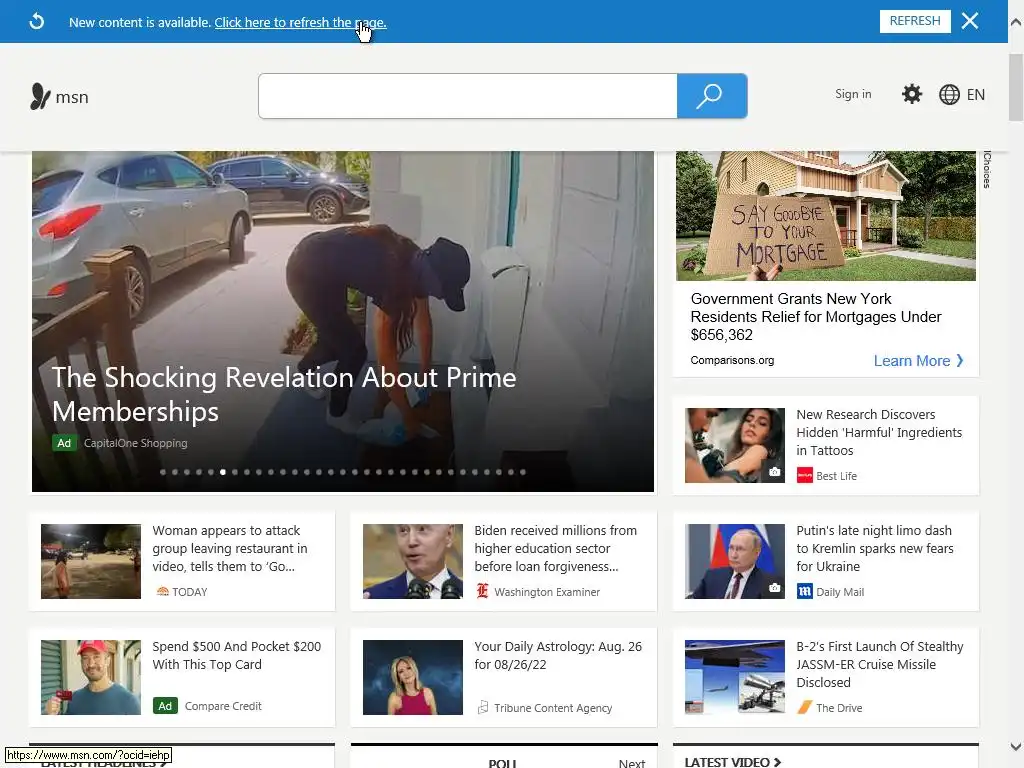
Task: Open 'Your Daily Astrology: Aug. 26' article
Action: [558, 655]
